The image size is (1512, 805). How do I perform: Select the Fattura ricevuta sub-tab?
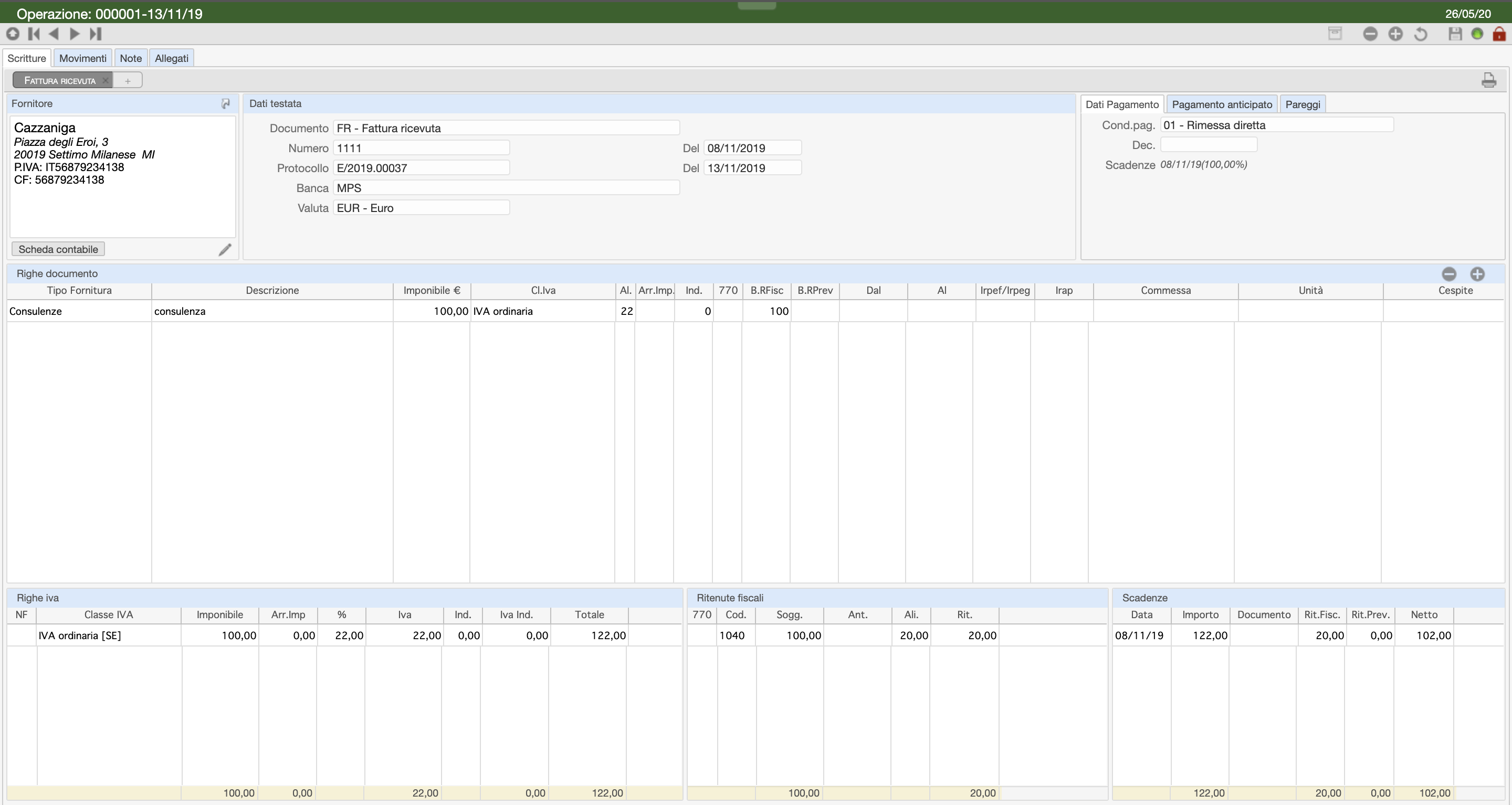[x=59, y=80]
